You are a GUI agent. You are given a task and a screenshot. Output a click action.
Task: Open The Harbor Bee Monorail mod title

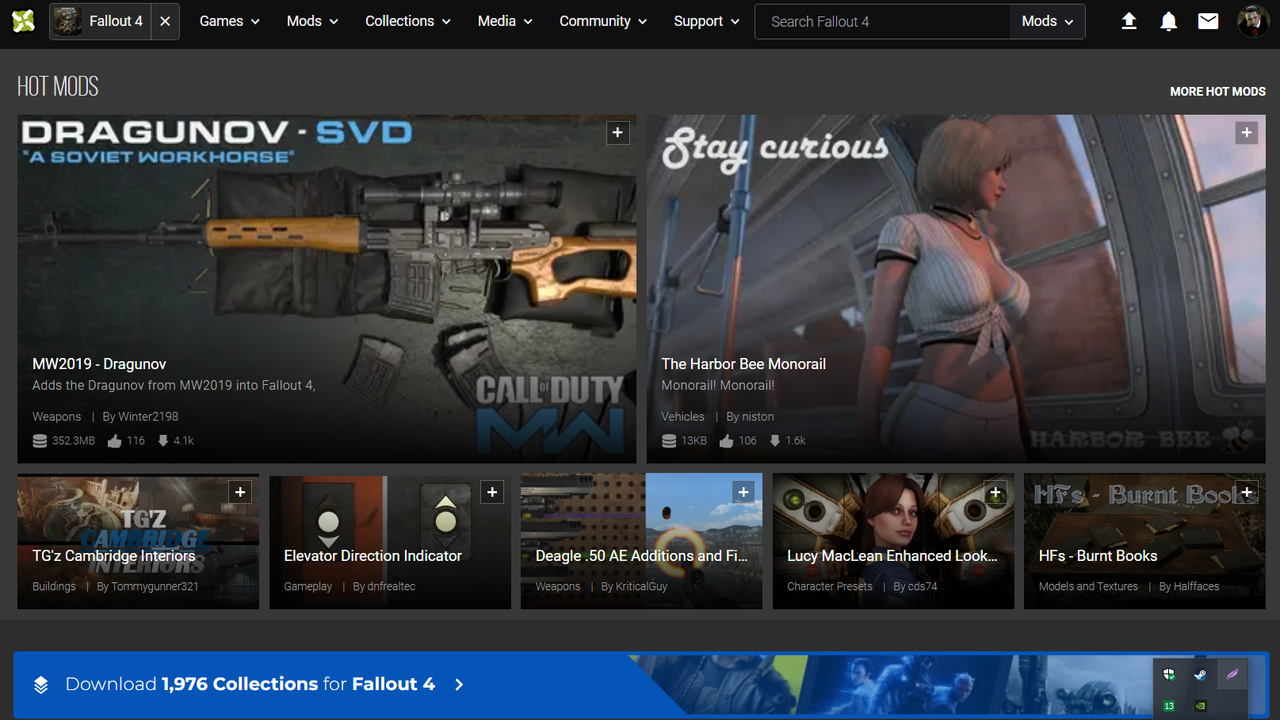click(x=743, y=364)
